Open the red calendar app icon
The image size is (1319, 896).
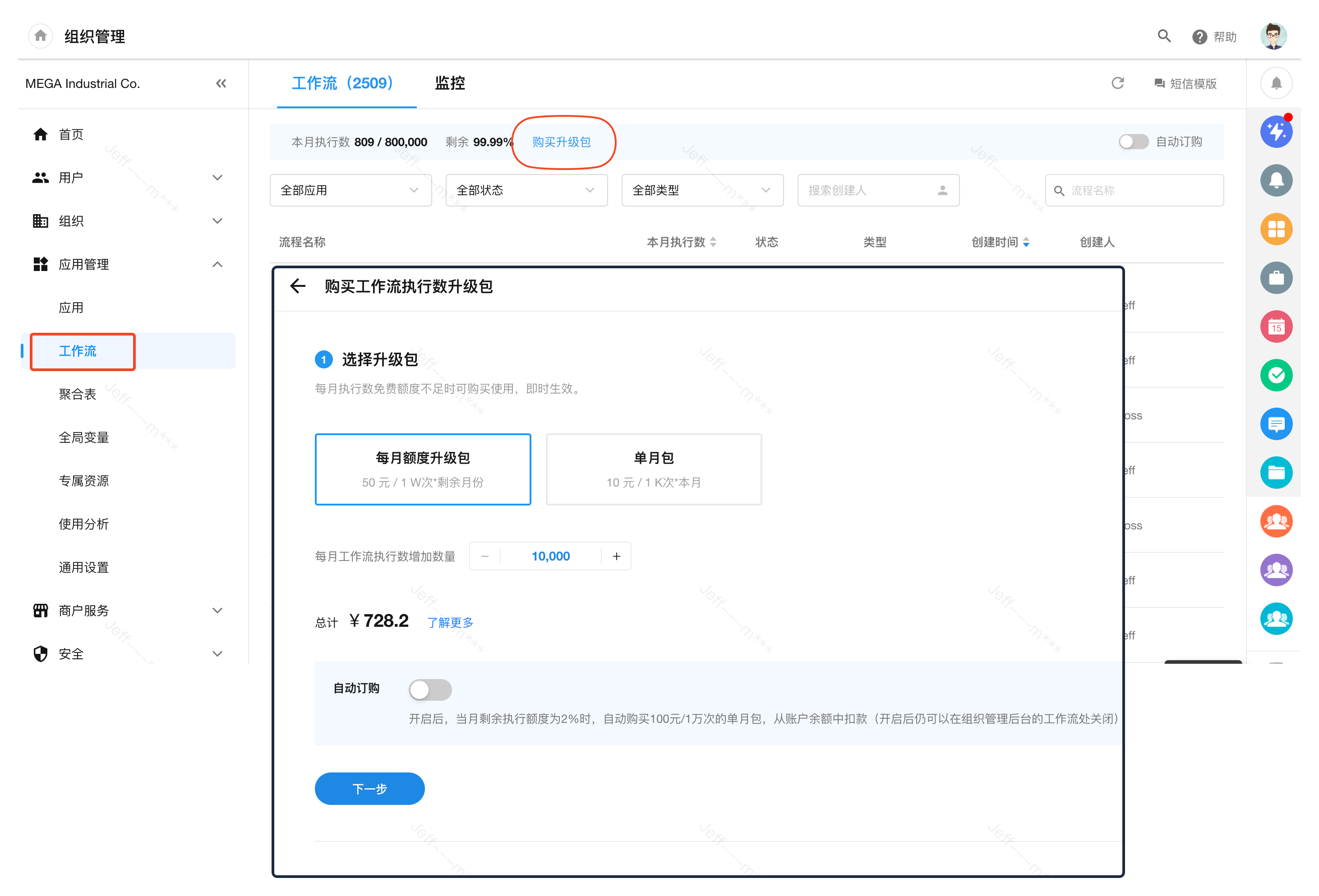pos(1276,327)
